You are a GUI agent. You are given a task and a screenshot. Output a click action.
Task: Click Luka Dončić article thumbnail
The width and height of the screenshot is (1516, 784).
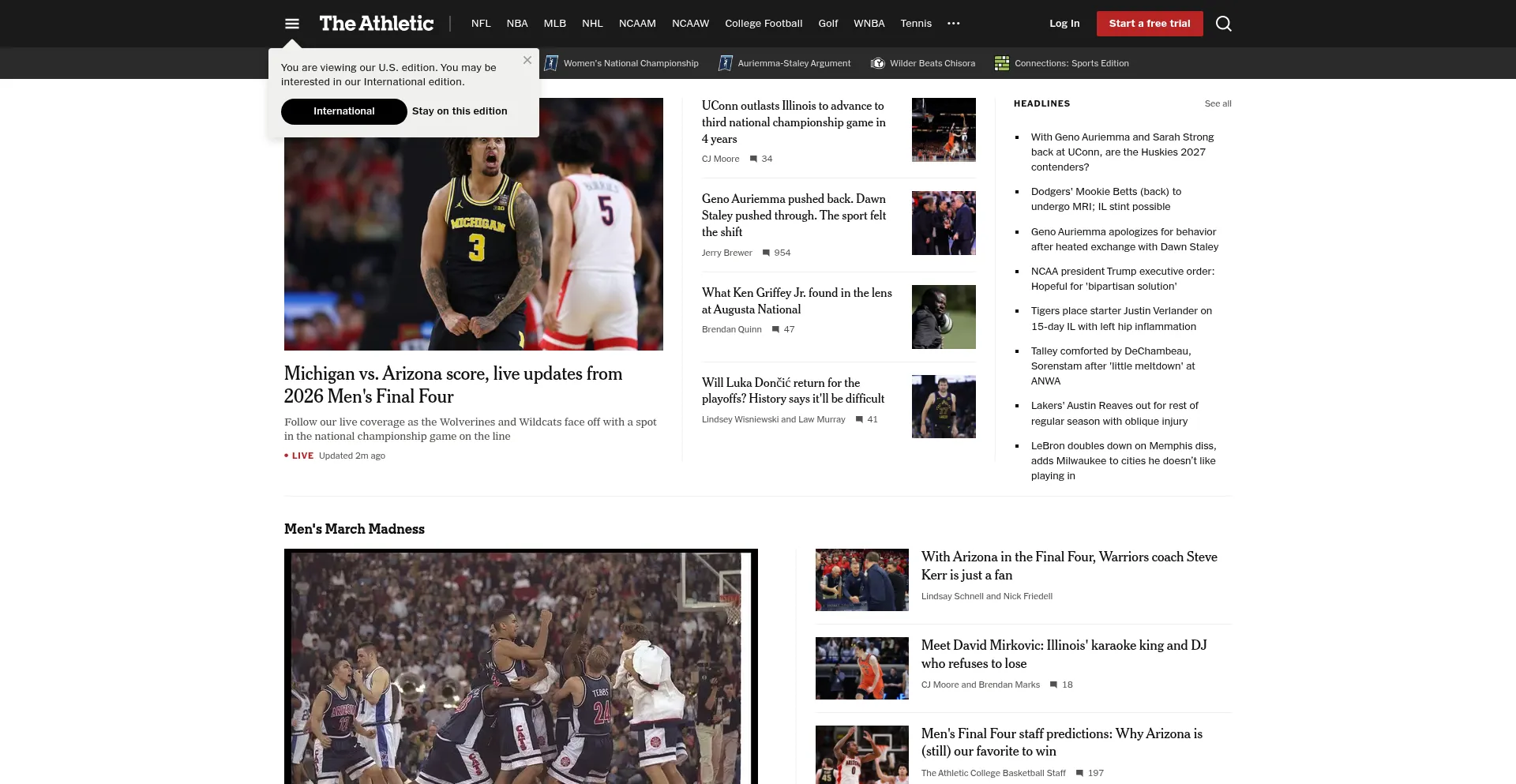944,407
